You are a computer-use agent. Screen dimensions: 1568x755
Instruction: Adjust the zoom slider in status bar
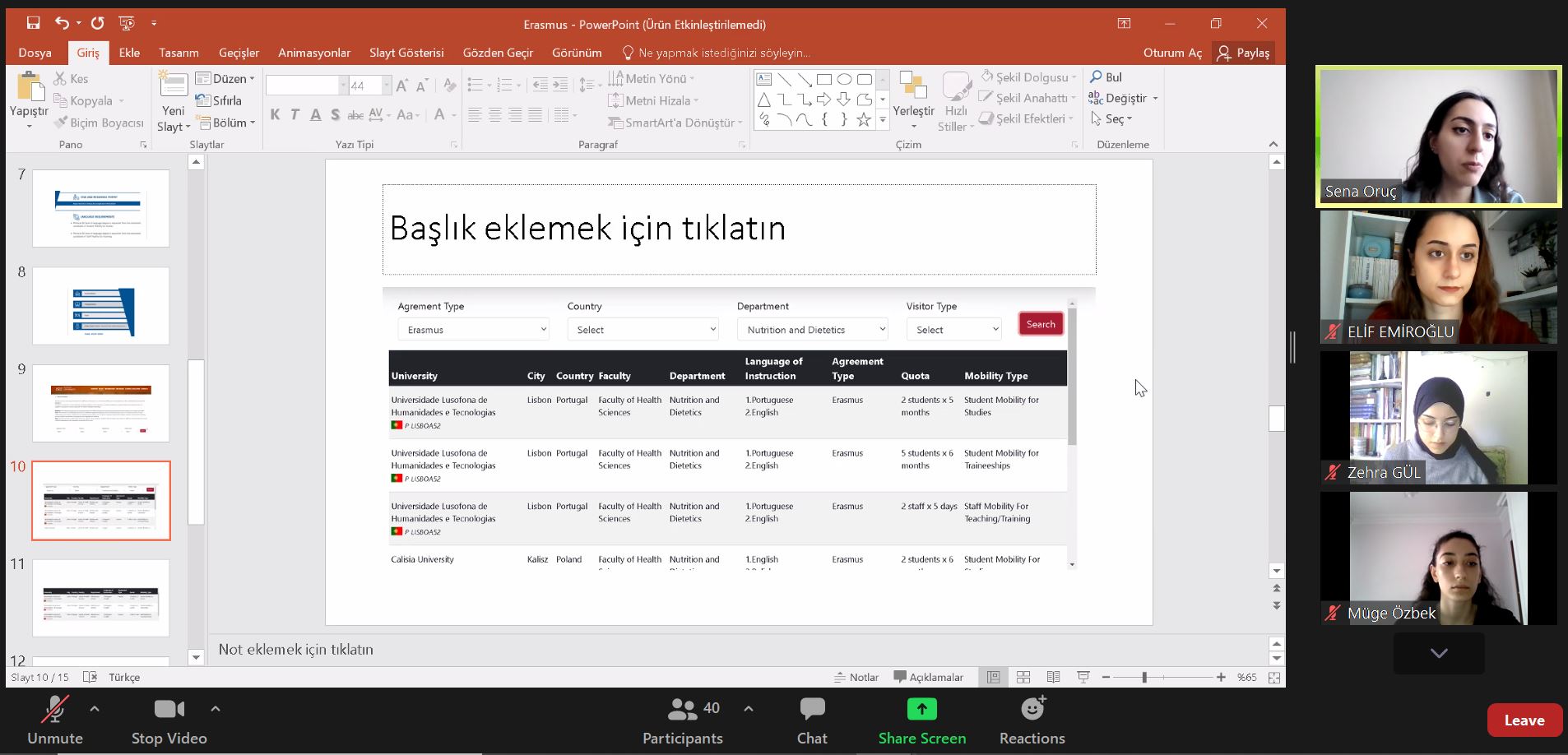(1144, 677)
